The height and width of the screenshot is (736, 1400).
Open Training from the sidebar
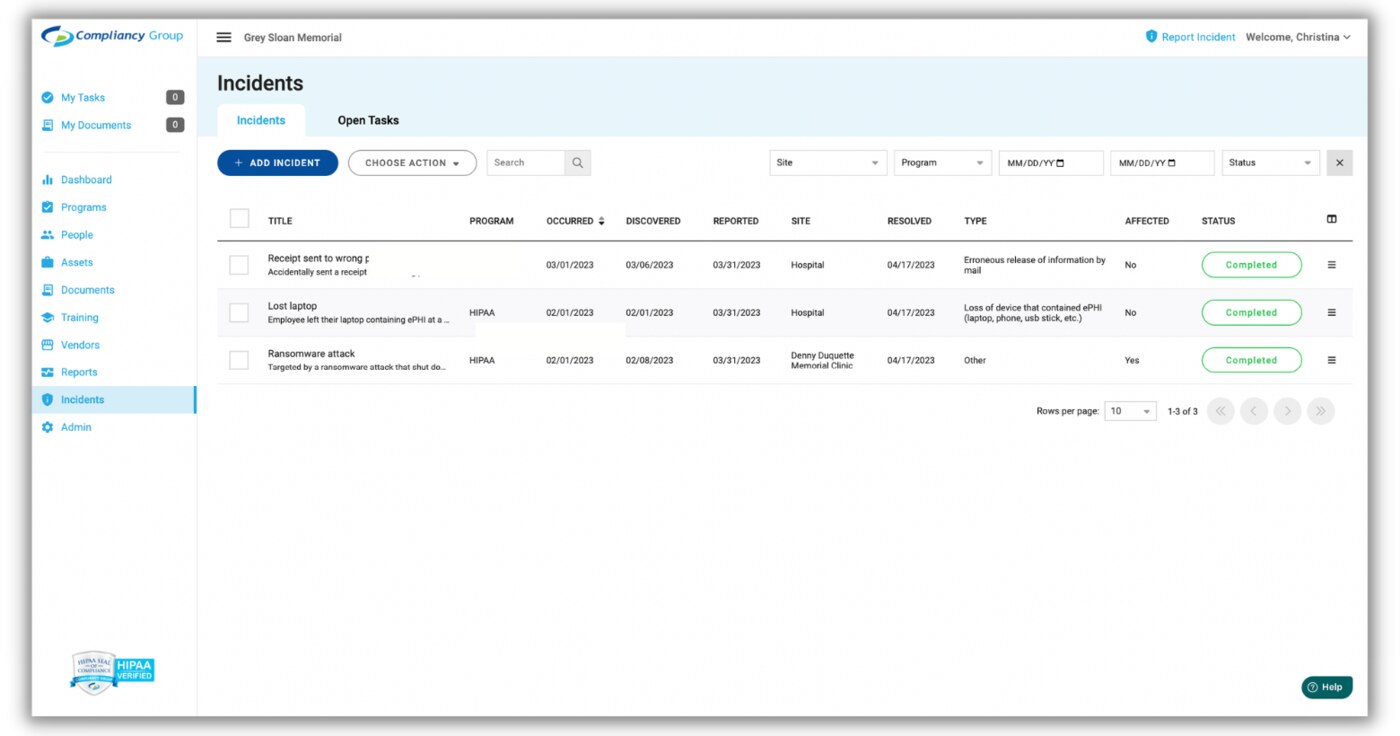[80, 317]
